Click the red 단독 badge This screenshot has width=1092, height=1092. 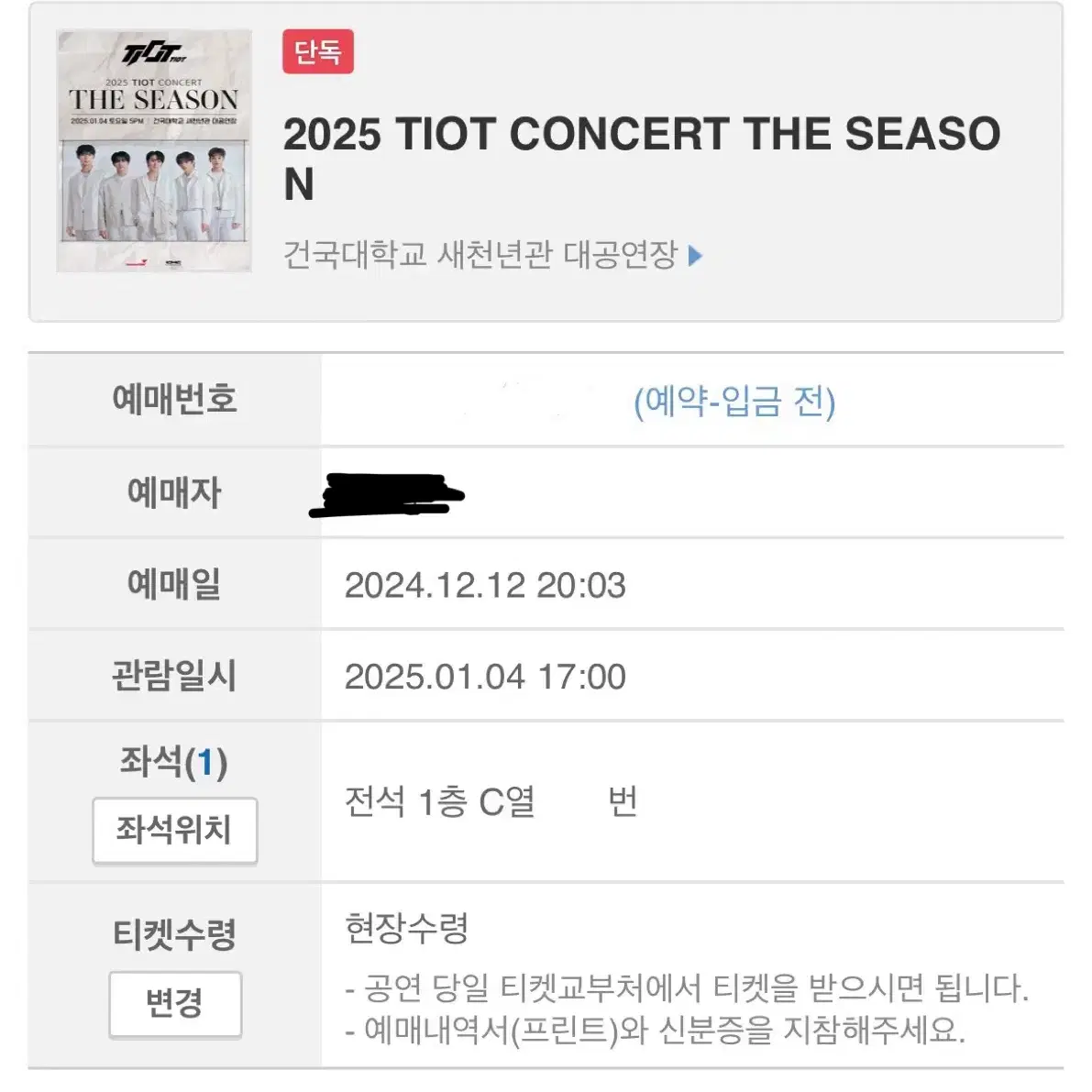click(x=317, y=51)
